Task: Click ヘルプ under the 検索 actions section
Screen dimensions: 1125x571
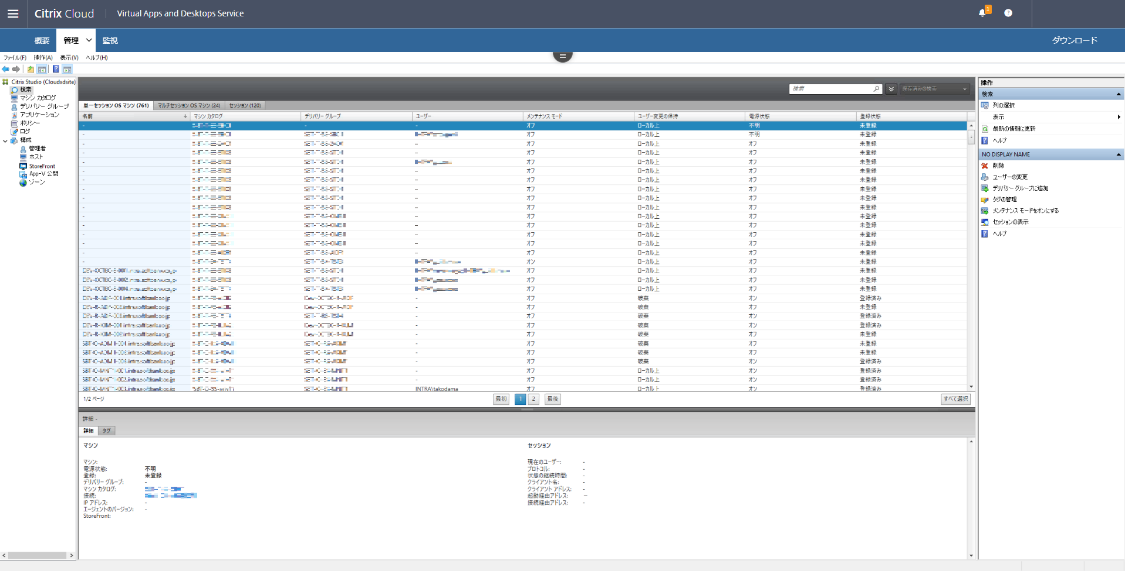Action: click(x=999, y=141)
